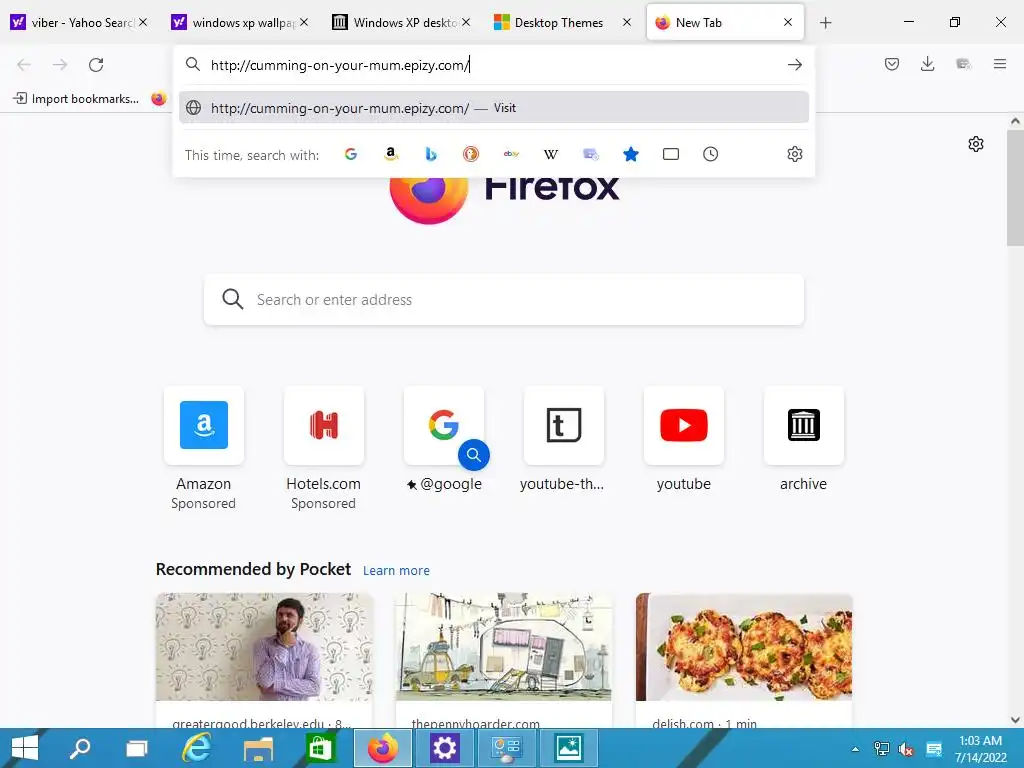Open the Settings app on the taskbar
This screenshot has height=768, width=1024.
[445, 748]
